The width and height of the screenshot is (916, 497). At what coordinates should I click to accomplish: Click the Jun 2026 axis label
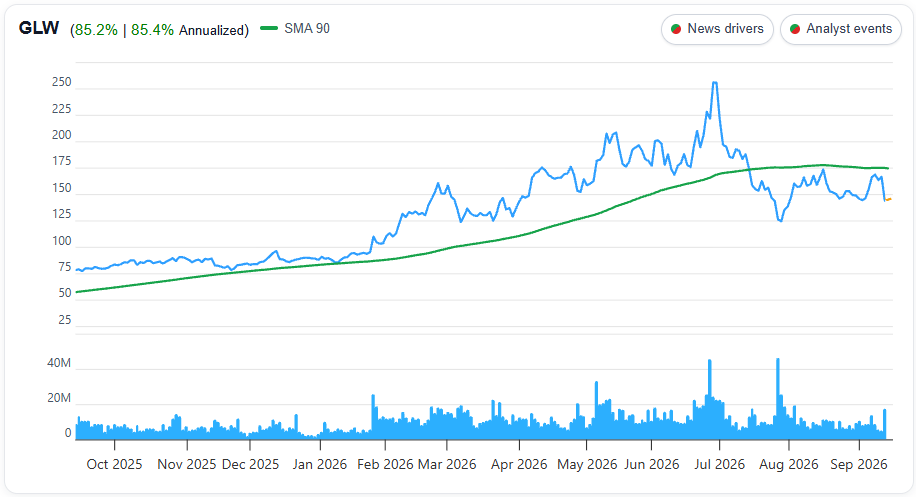pos(651,464)
